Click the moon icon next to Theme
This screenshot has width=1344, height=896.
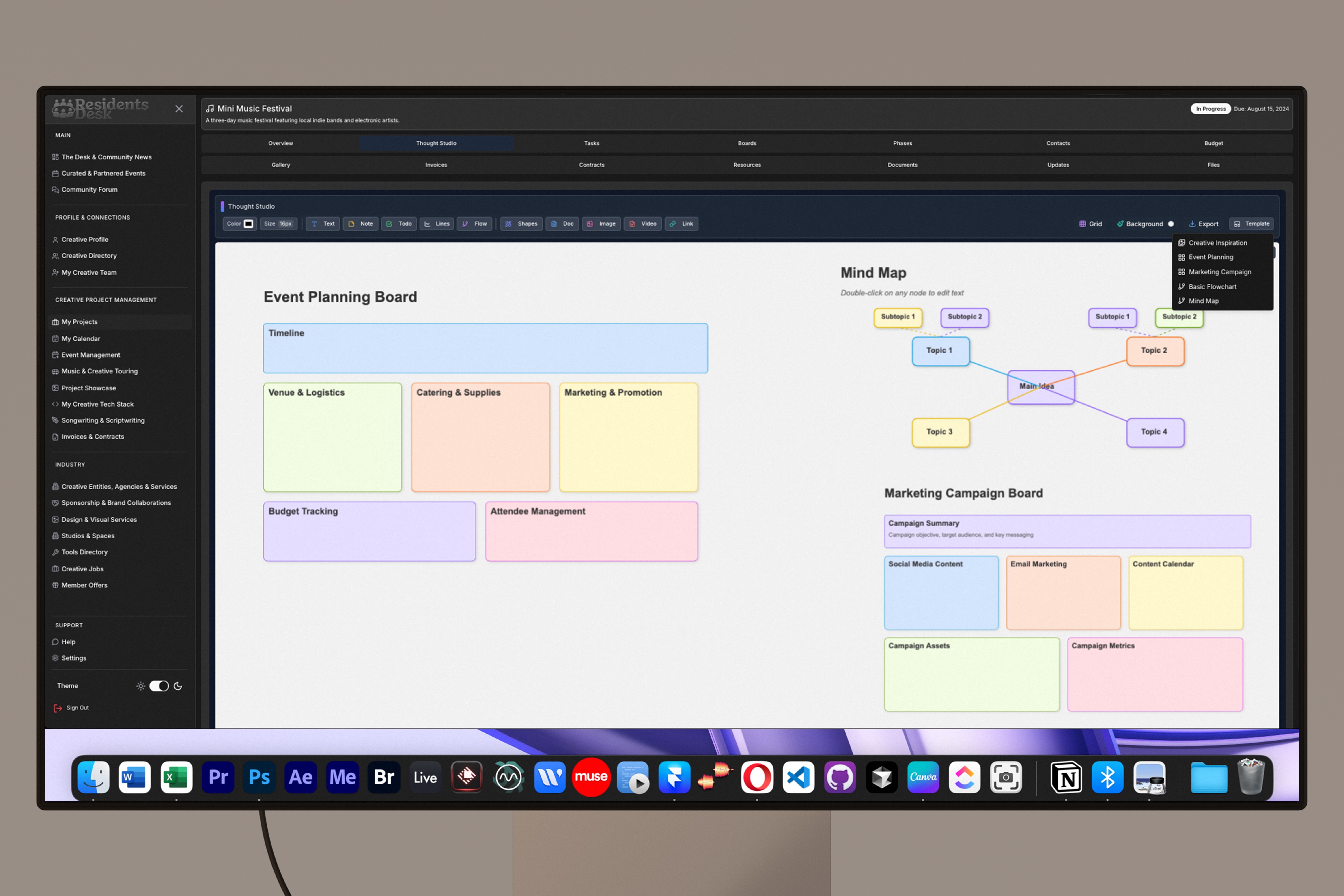178,686
